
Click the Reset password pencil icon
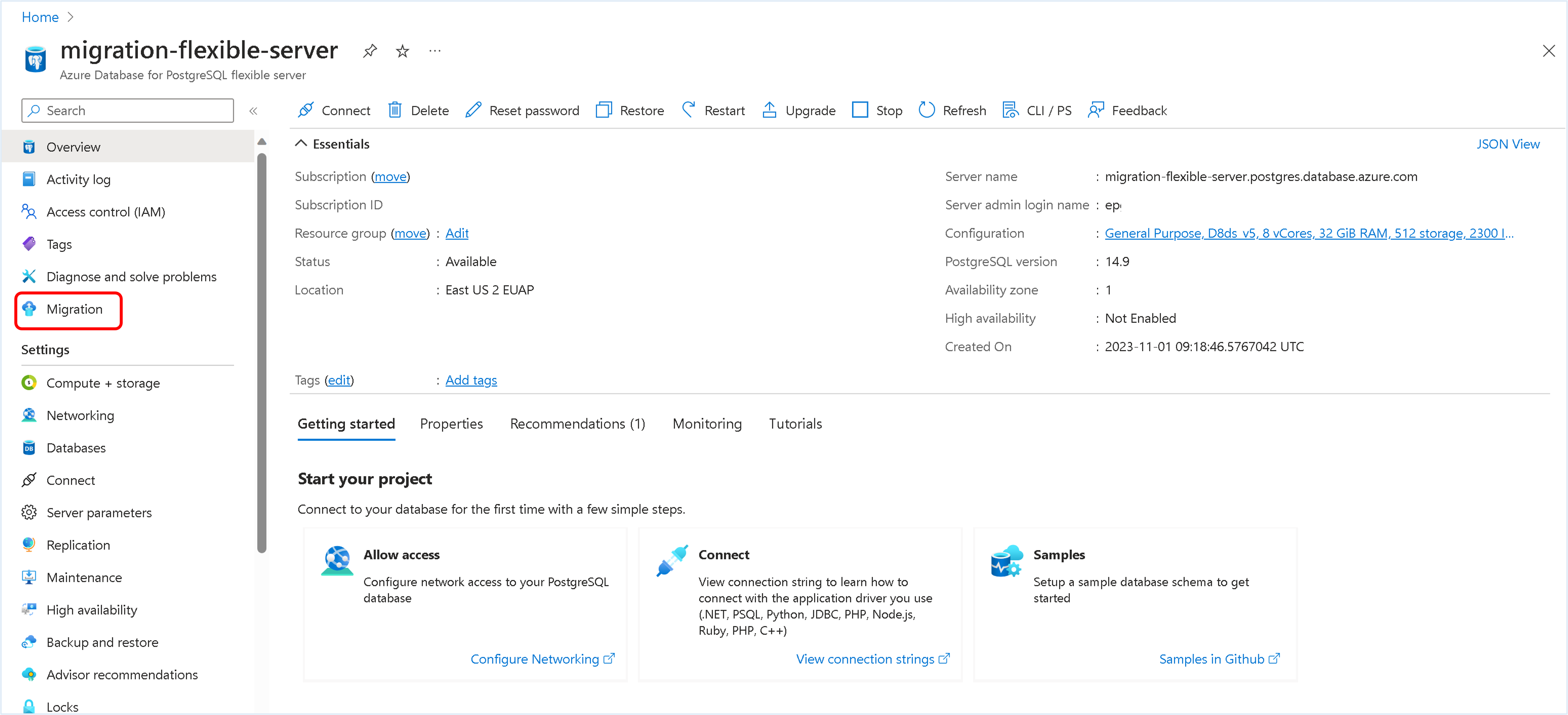click(473, 110)
